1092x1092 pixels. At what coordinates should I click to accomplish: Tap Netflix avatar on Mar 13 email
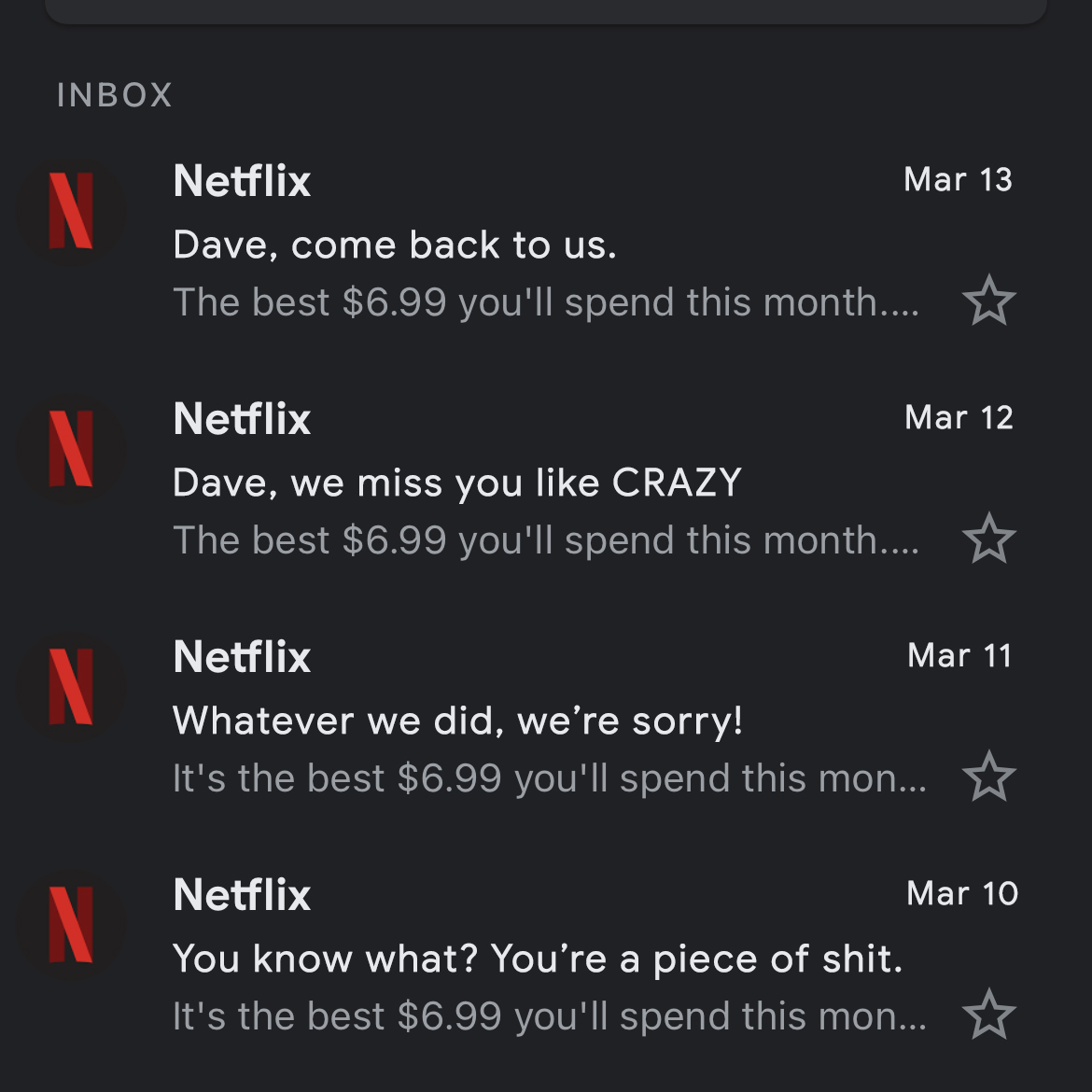72,211
